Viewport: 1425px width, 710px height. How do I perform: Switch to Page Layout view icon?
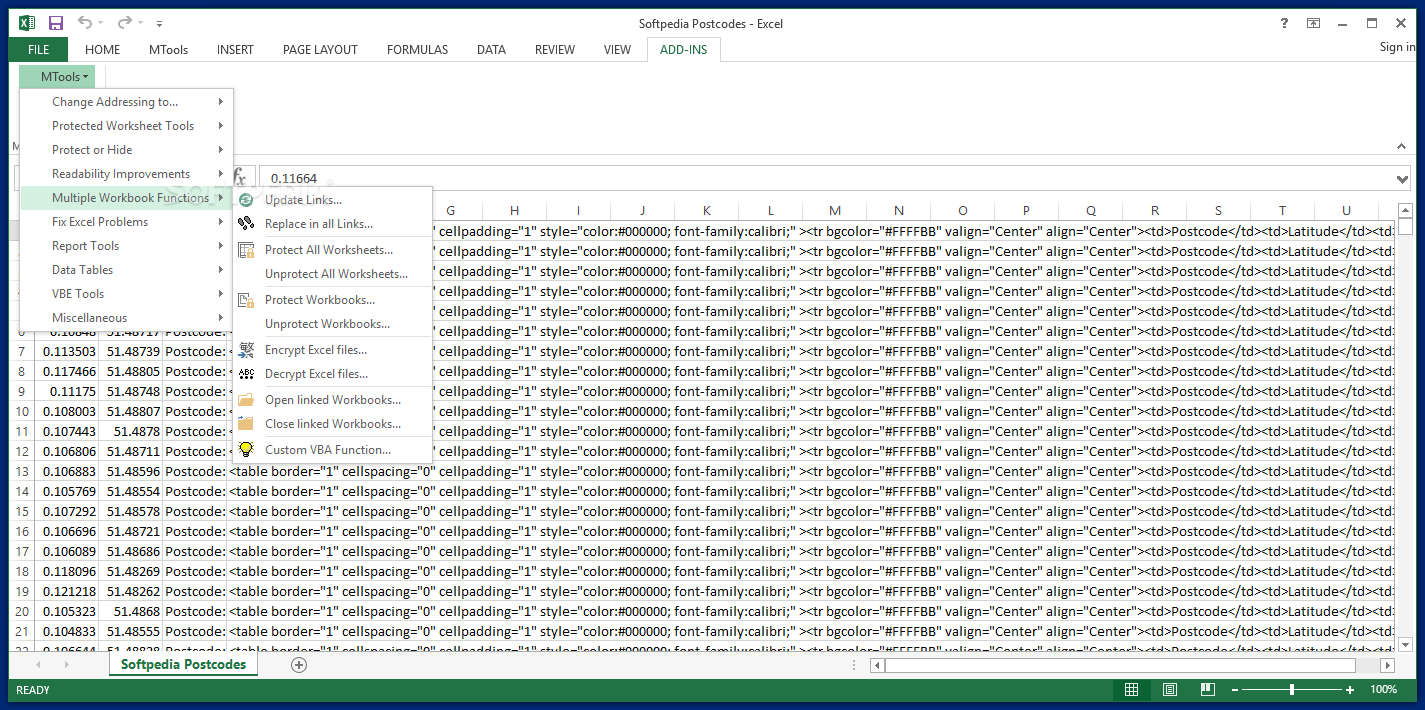point(1170,690)
